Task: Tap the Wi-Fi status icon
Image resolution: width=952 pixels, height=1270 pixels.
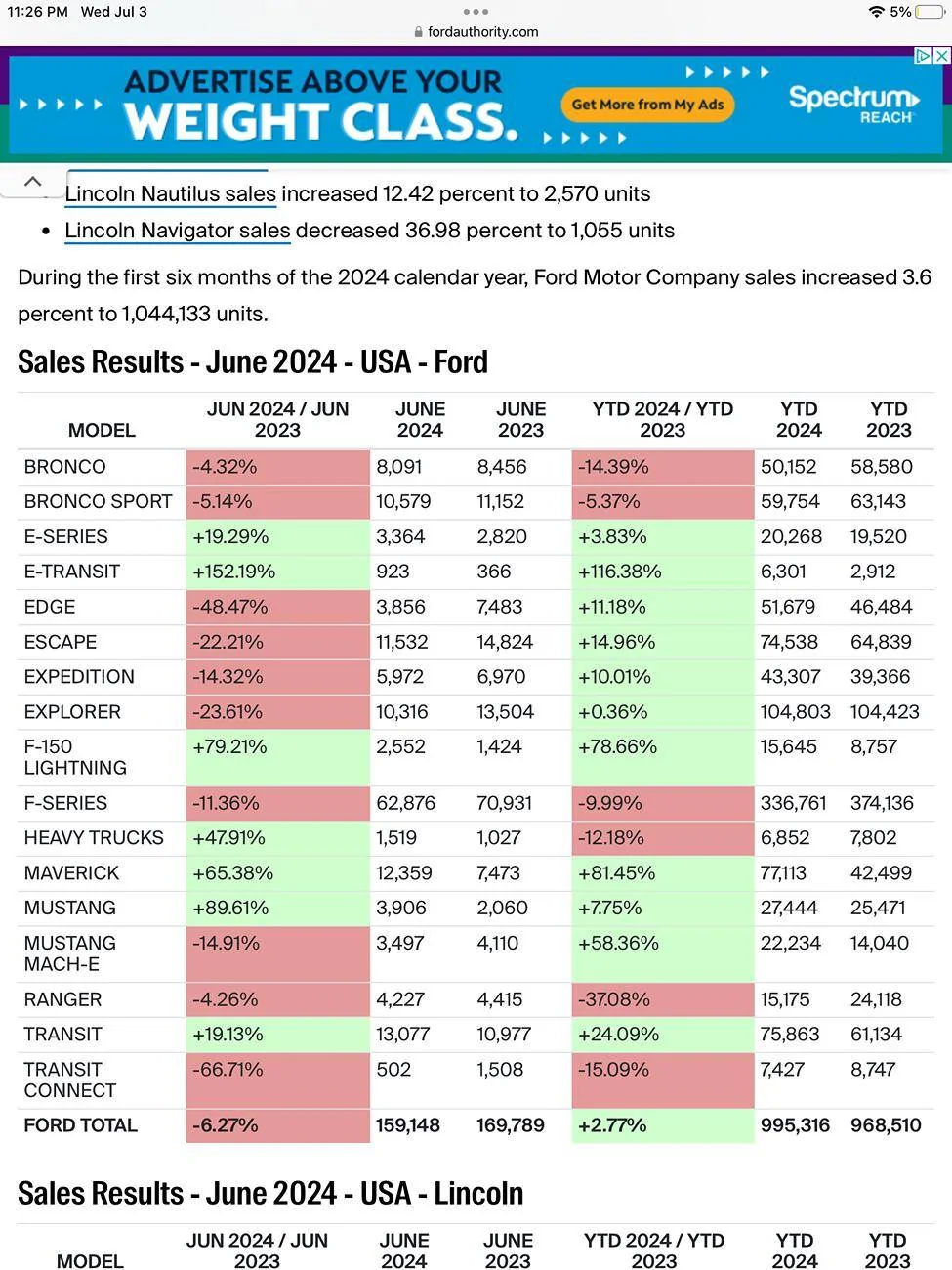Action: [x=876, y=12]
